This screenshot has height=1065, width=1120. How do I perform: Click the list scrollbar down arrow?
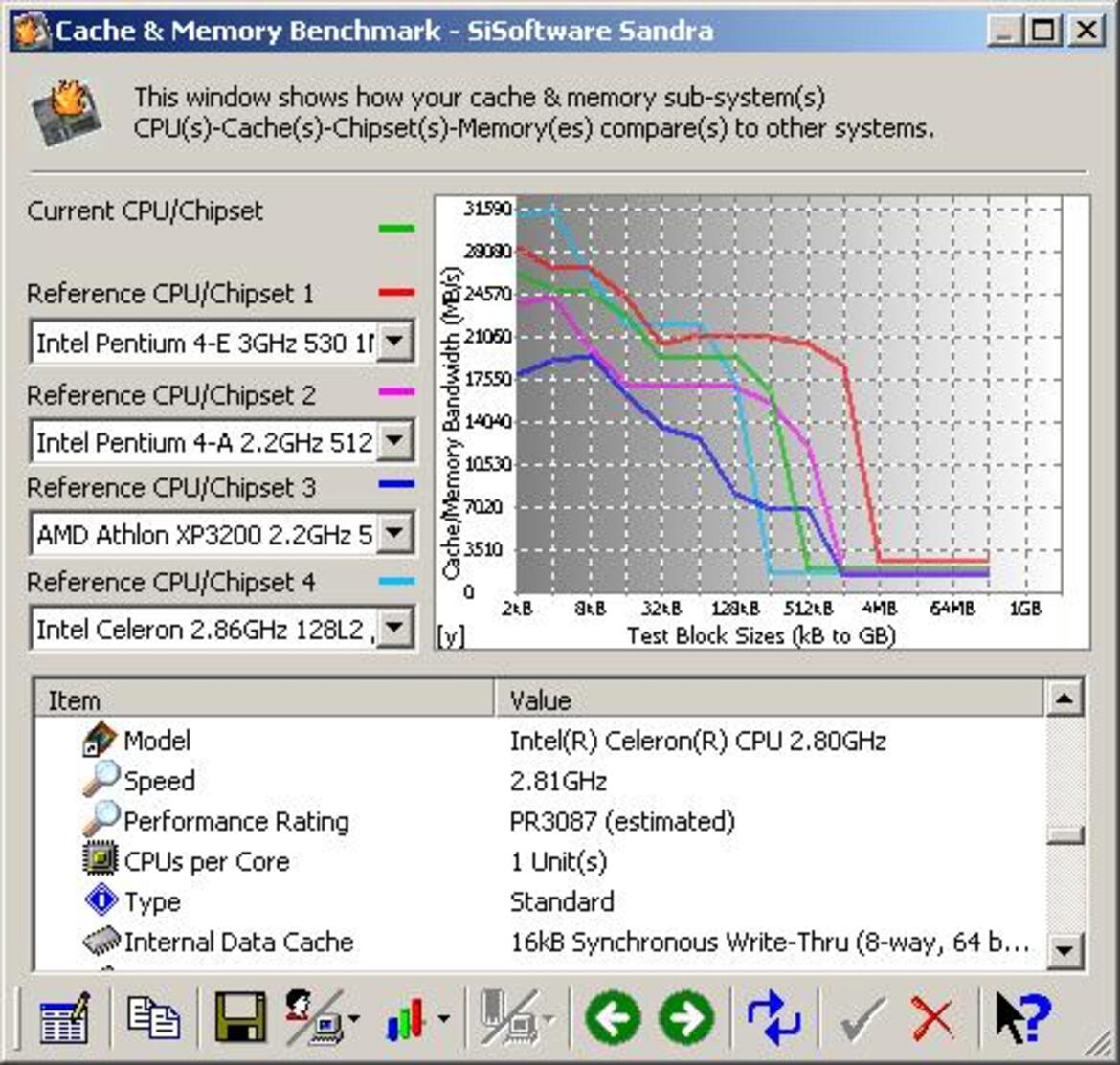pos(1064,950)
